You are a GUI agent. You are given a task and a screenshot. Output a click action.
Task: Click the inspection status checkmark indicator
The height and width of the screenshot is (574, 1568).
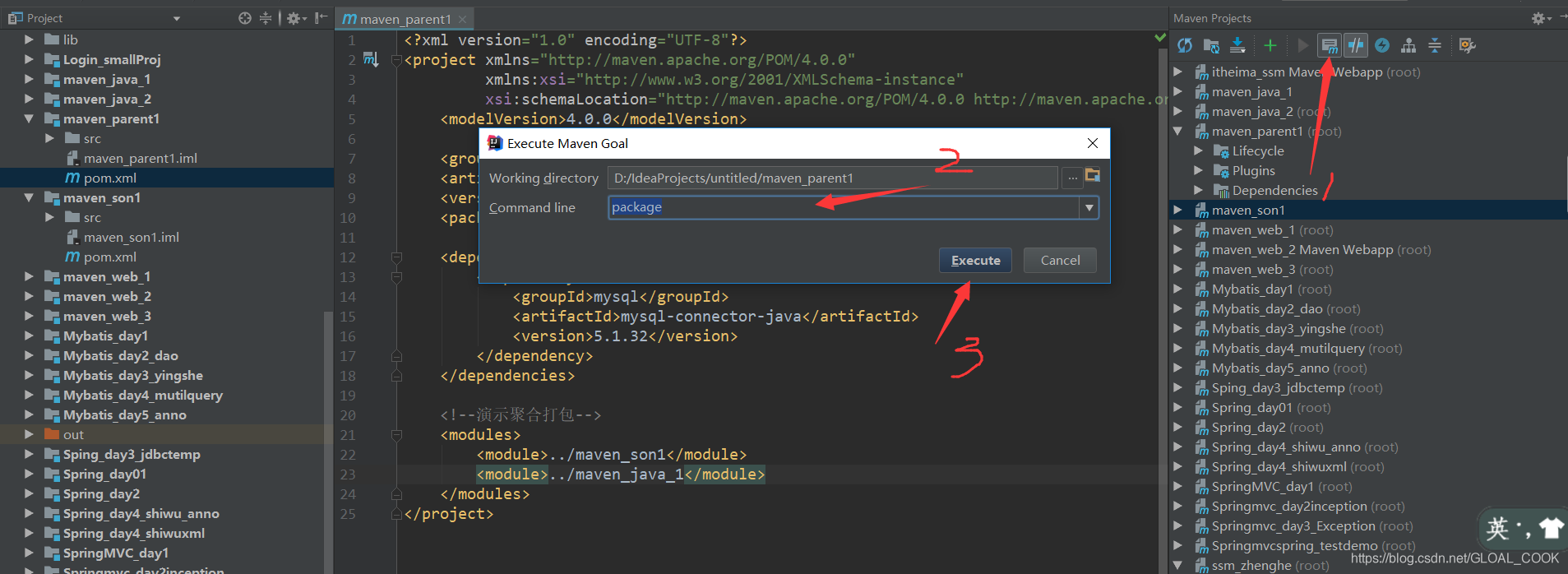(x=1160, y=38)
